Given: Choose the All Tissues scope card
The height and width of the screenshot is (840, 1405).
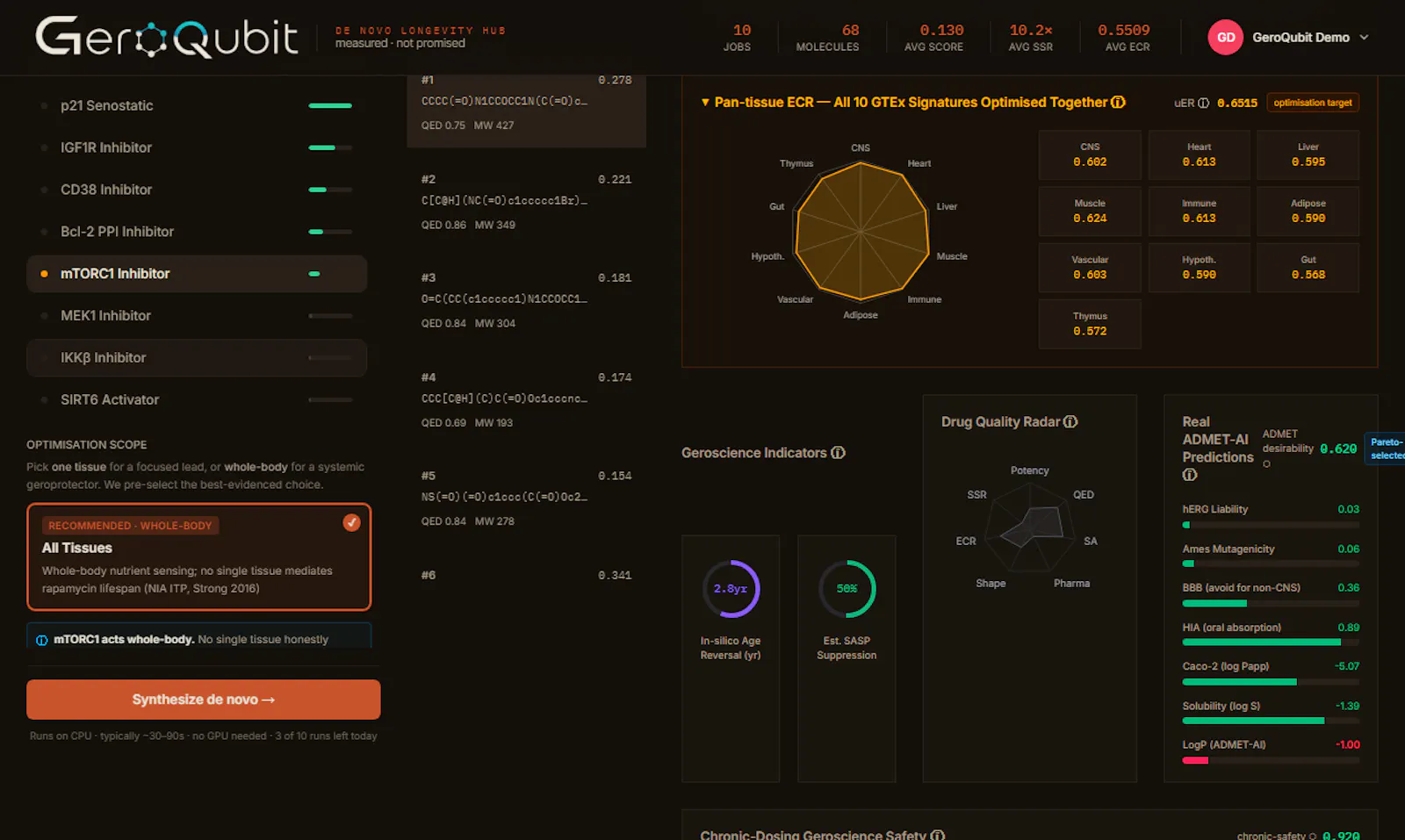Looking at the screenshot, I should [199, 556].
